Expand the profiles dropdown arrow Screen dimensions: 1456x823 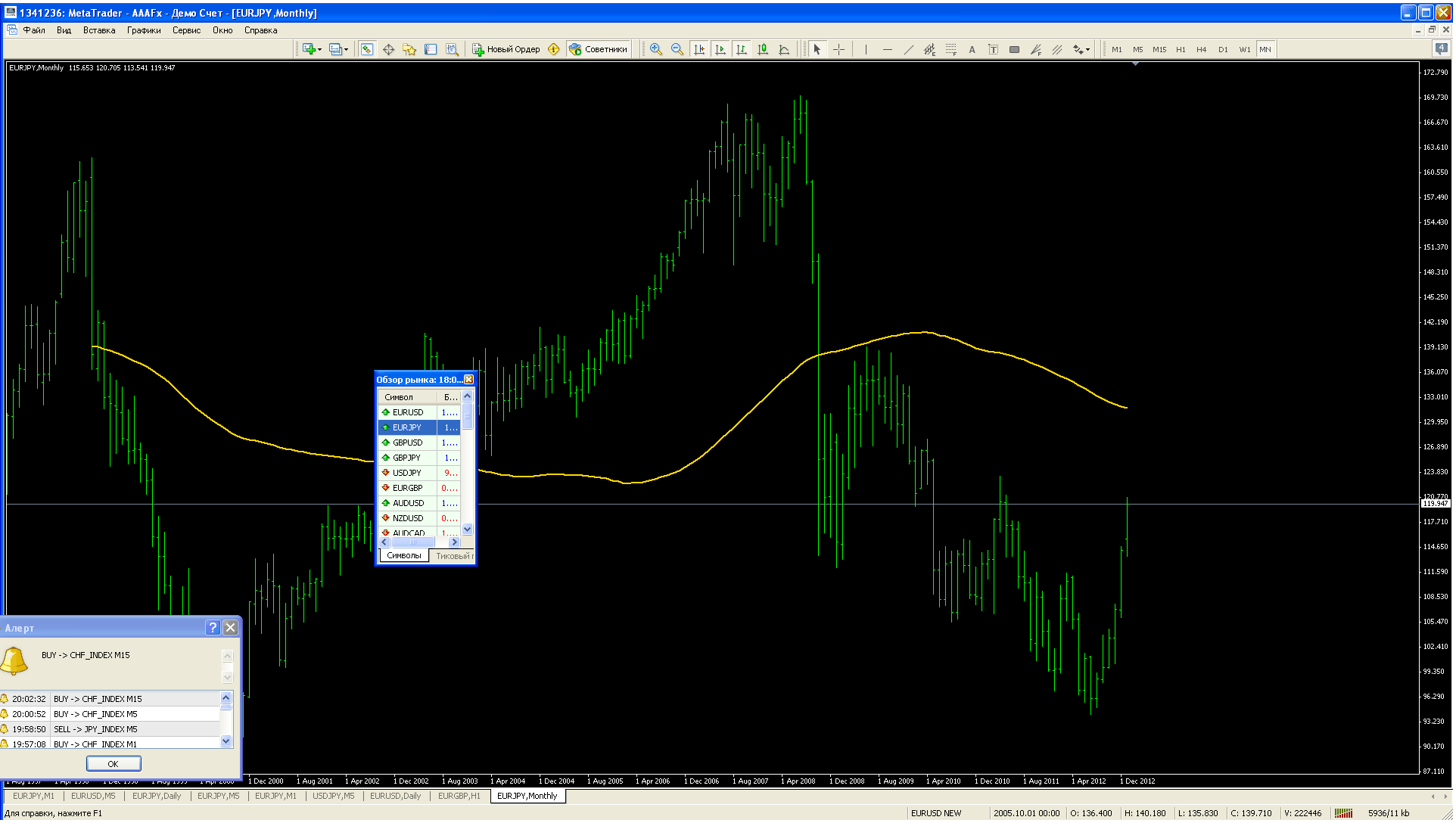click(x=347, y=50)
